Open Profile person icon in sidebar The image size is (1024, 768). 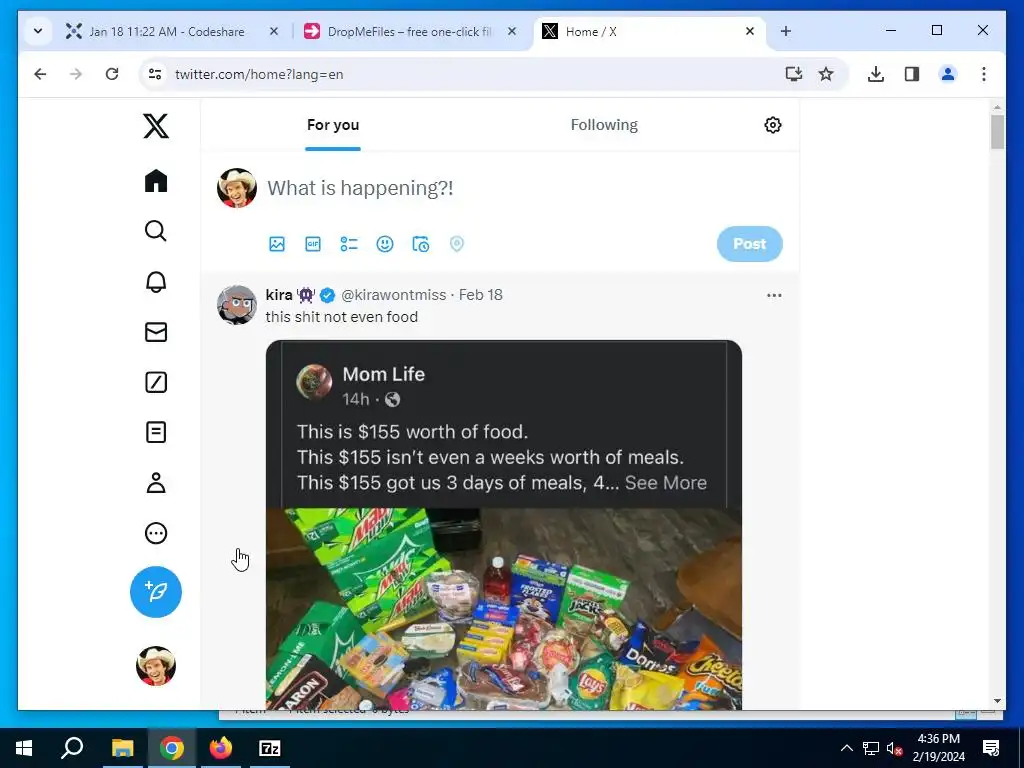click(x=155, y=483)
